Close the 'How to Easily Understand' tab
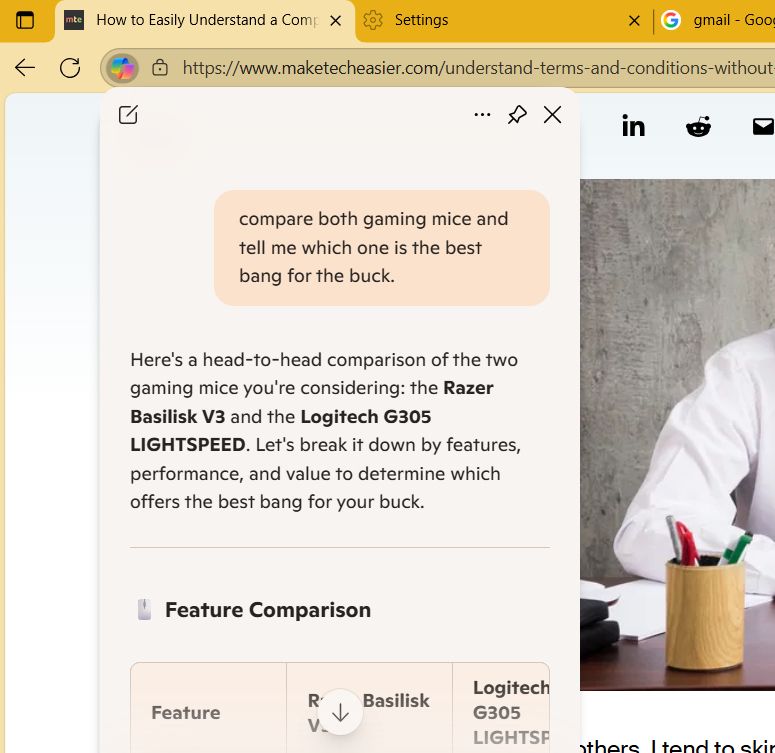The image size is (775, 753). (336, 20)
